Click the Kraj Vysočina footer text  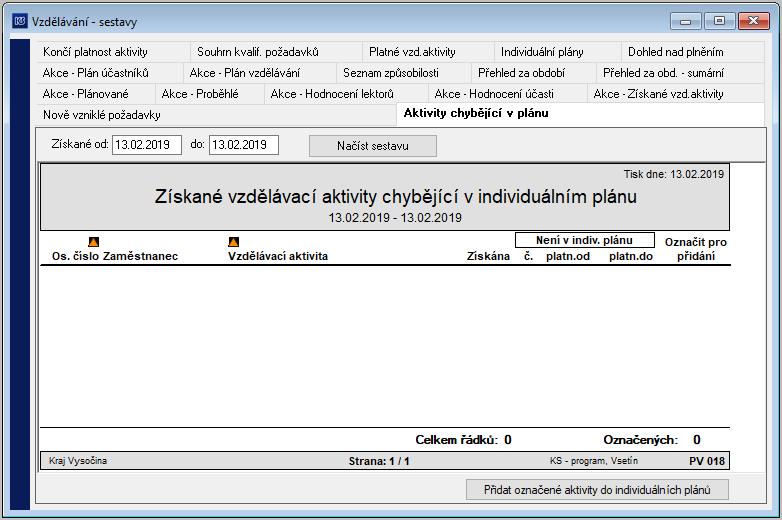click(78, 461)
